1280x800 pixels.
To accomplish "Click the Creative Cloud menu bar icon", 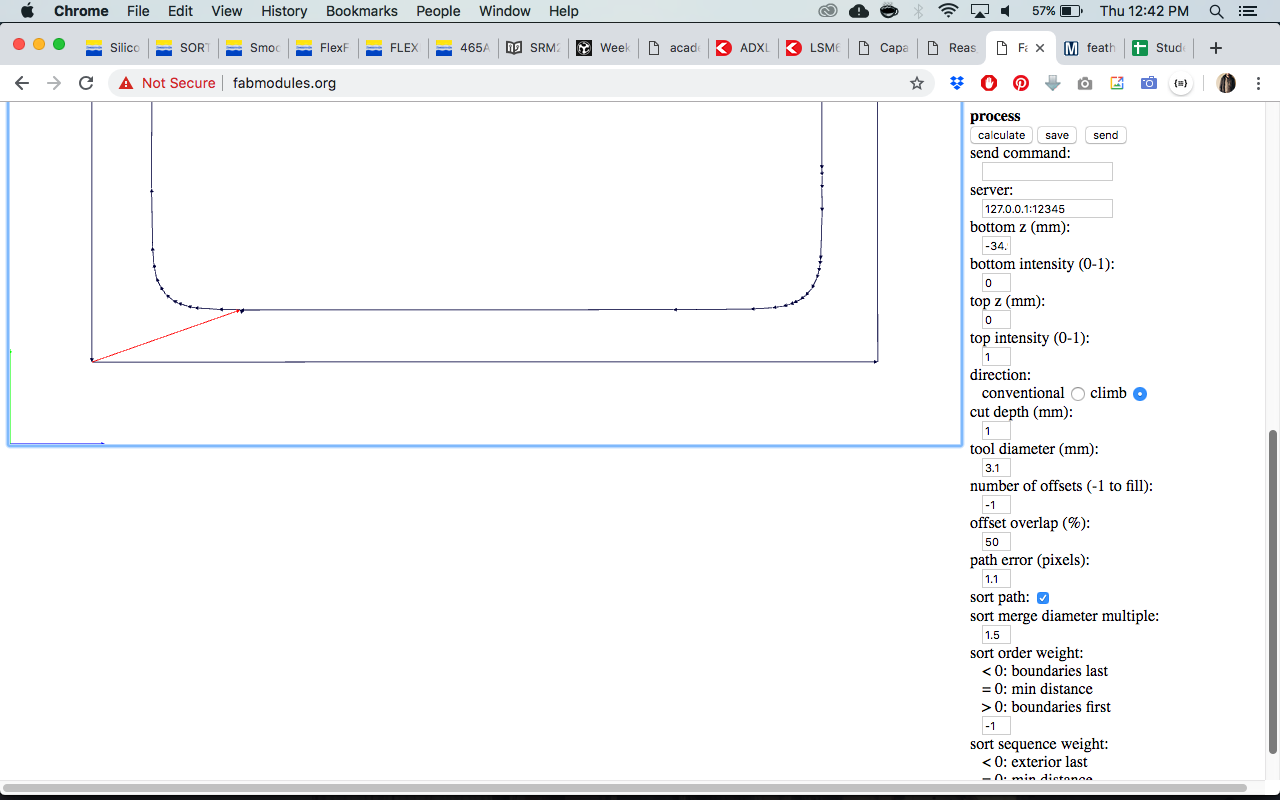I will tap(828, 11).
